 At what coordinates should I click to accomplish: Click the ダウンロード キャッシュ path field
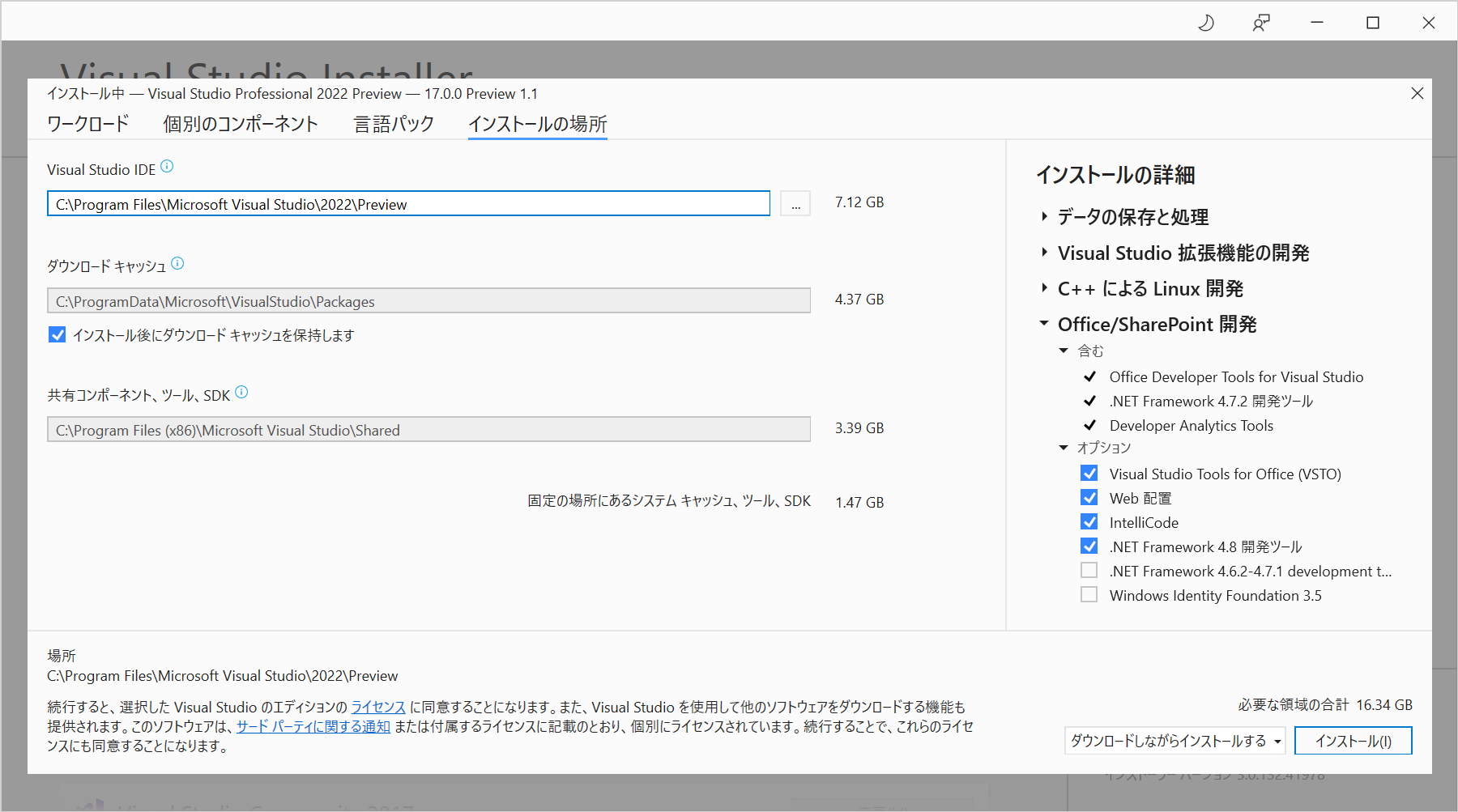pyautogui.click(x=428, y=301)
